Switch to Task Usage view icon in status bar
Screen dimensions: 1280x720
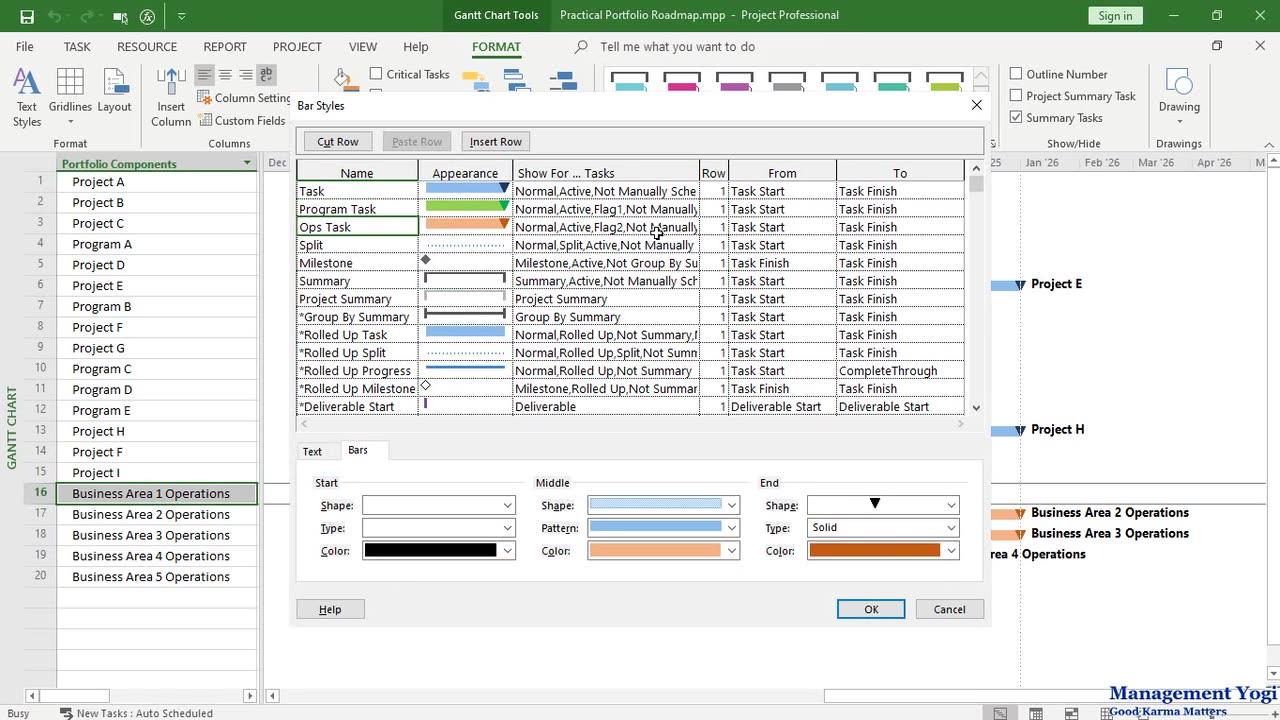1036,713
